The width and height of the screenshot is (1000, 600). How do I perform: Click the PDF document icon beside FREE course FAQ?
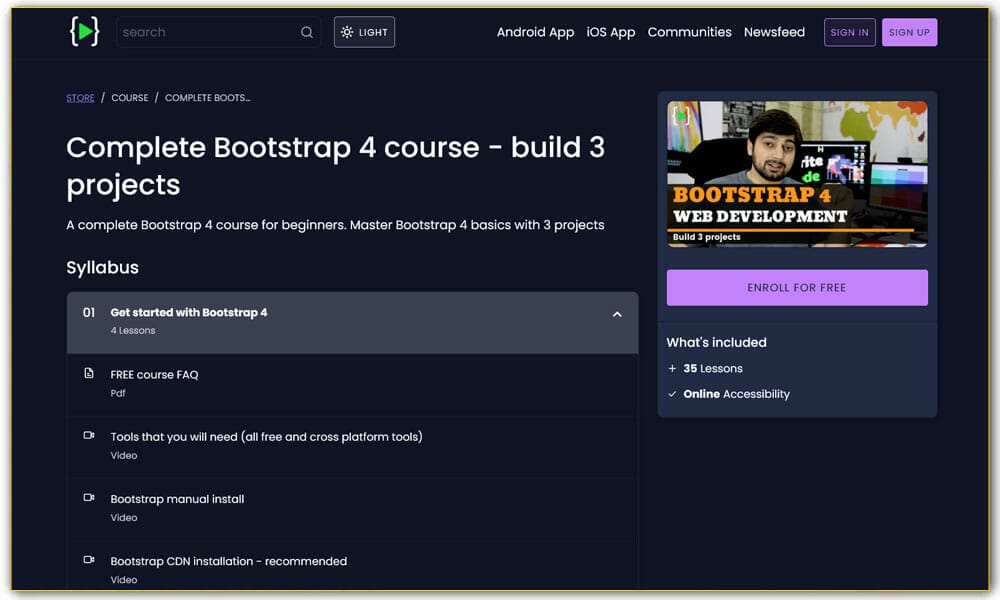point(89,373)
